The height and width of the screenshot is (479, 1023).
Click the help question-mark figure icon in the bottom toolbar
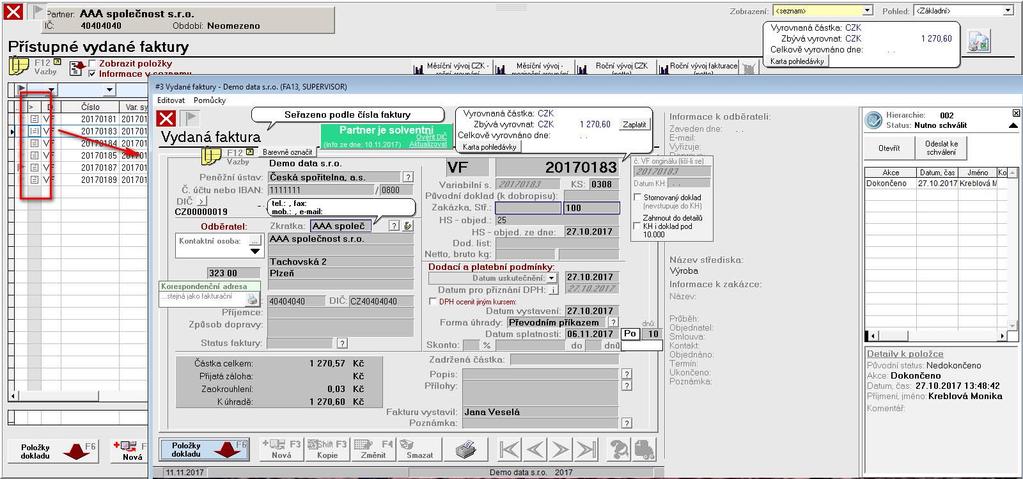617,450
